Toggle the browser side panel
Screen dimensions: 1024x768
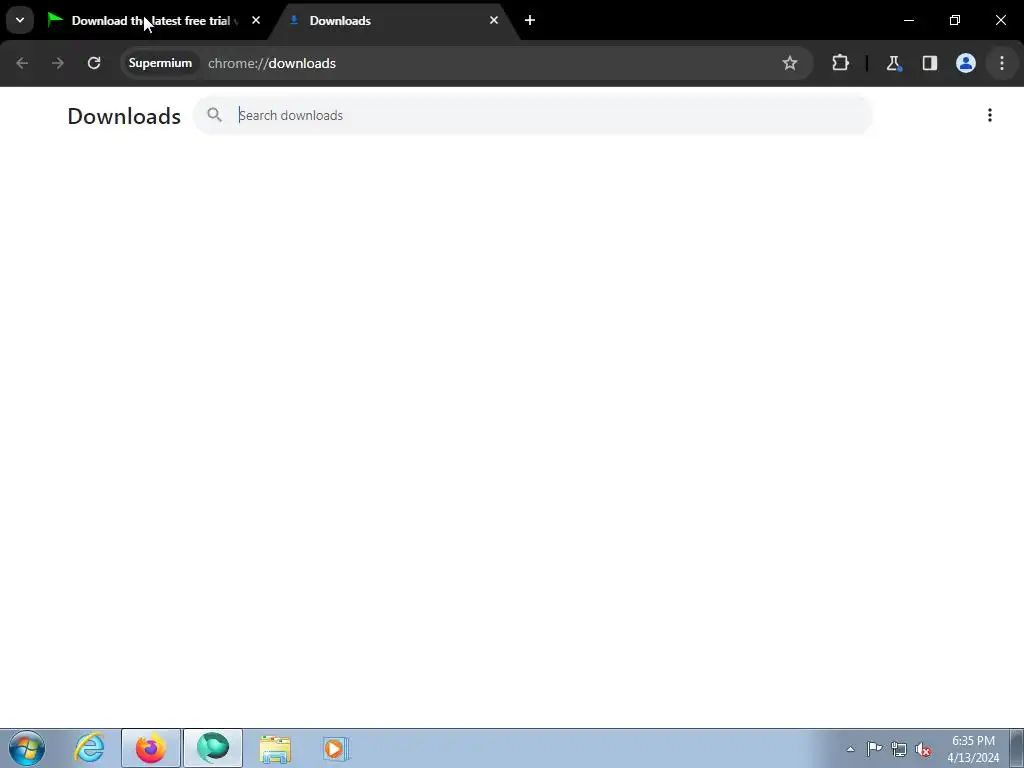click(929, 63)
